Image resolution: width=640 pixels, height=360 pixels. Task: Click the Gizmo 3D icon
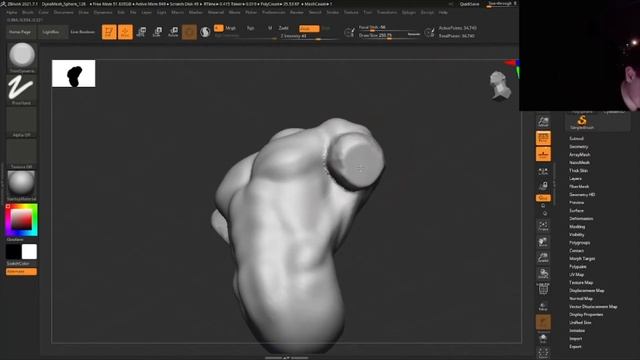(x=189, y=32)
